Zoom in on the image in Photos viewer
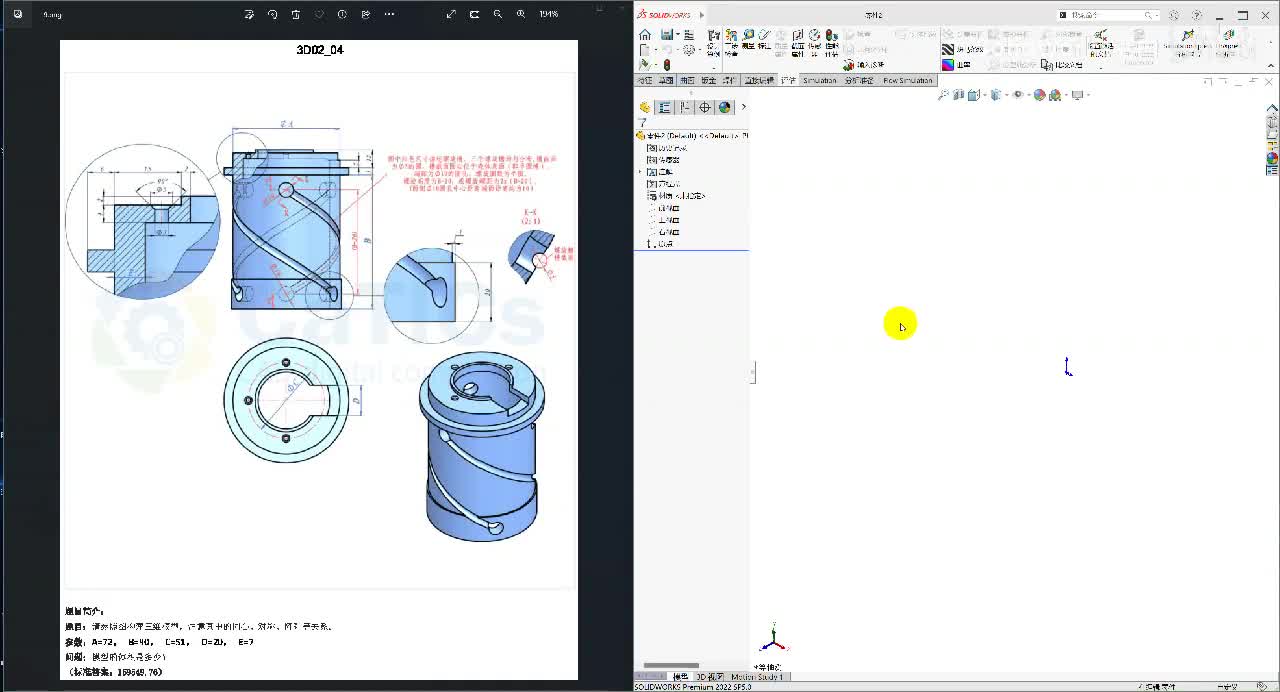The image size is (1280, 692). click(521, 14)
